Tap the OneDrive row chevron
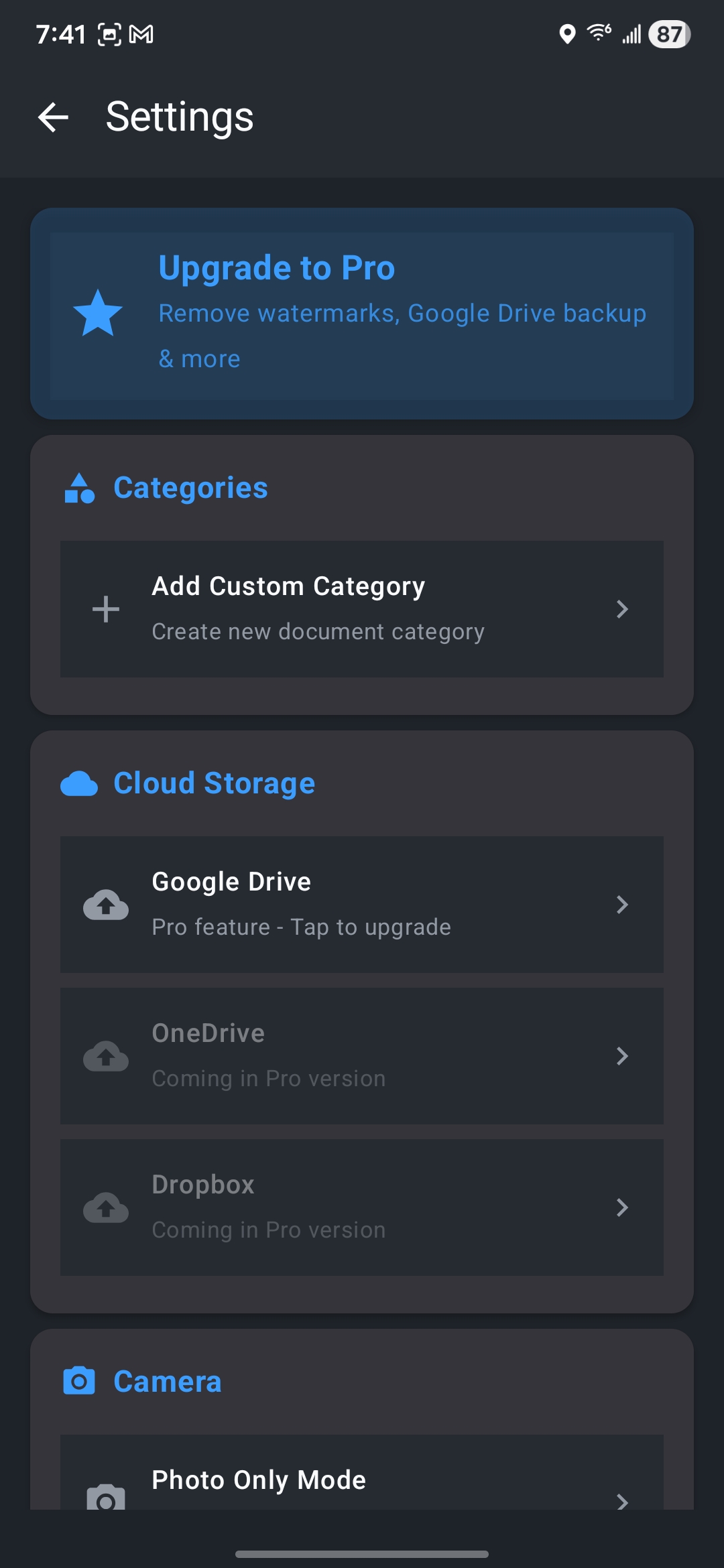The height and width of the screenshot is (1568, 724). [x=622, y=1056]
